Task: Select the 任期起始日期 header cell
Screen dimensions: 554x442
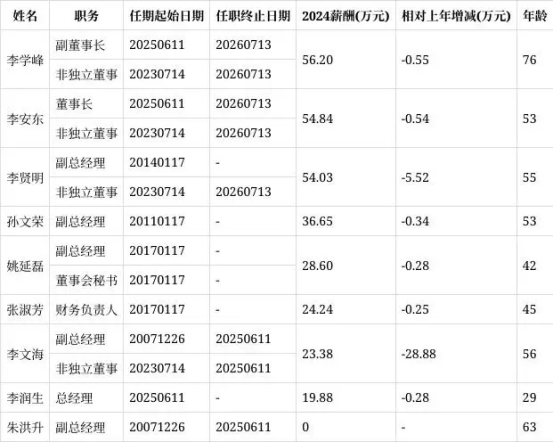Action: coord(166,16)
